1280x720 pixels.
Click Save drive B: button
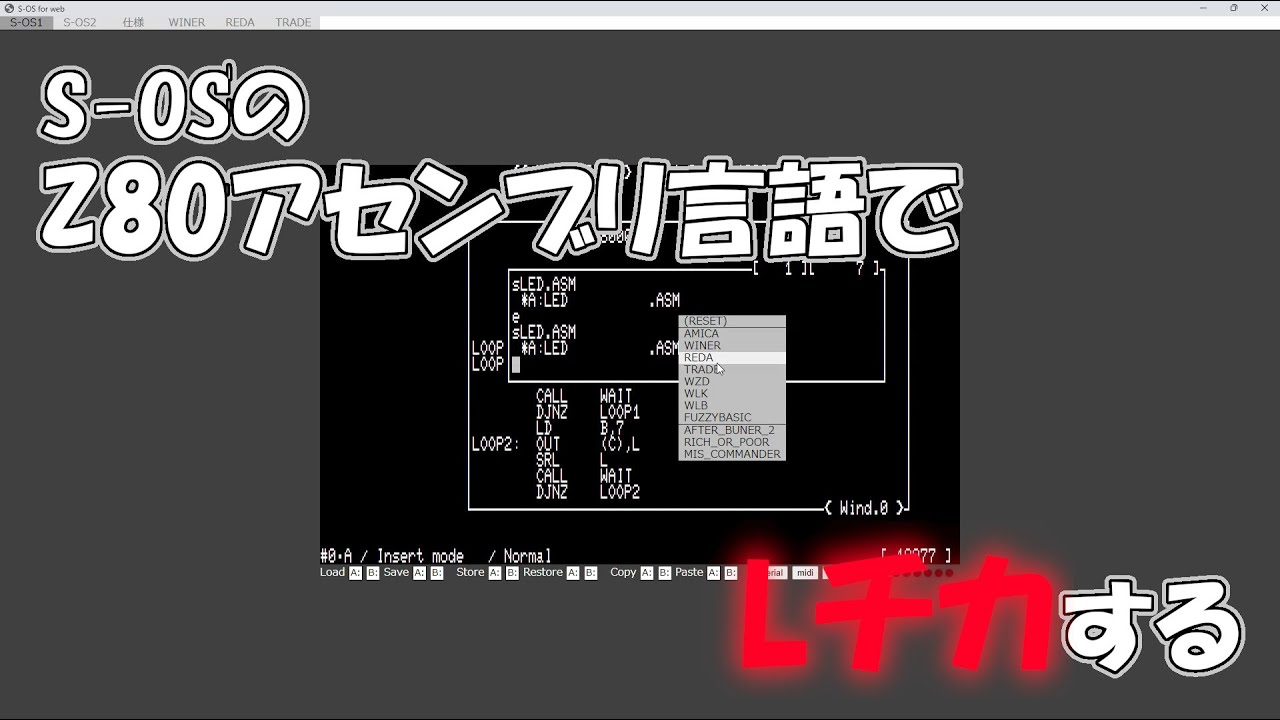coord(437,573)
